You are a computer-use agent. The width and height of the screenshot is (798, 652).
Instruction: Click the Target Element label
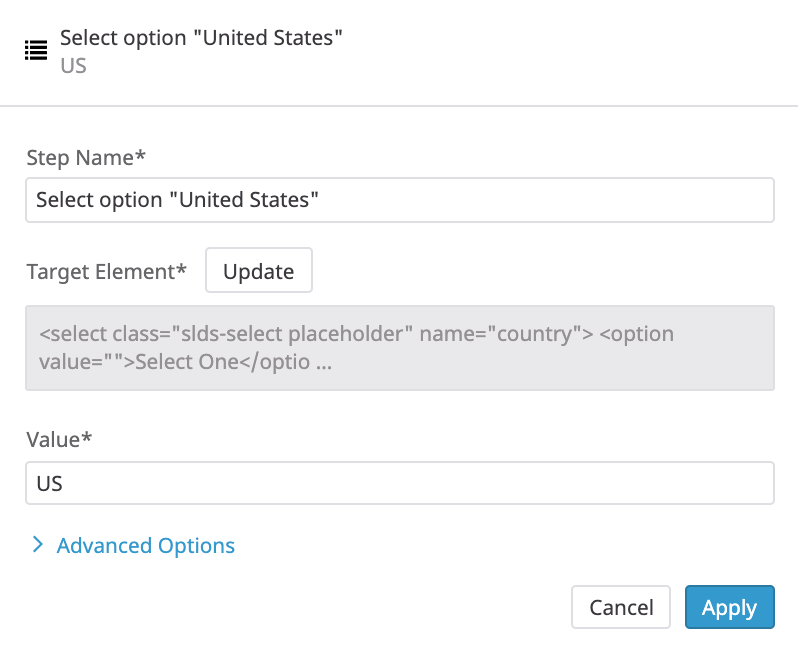(106, 271)
